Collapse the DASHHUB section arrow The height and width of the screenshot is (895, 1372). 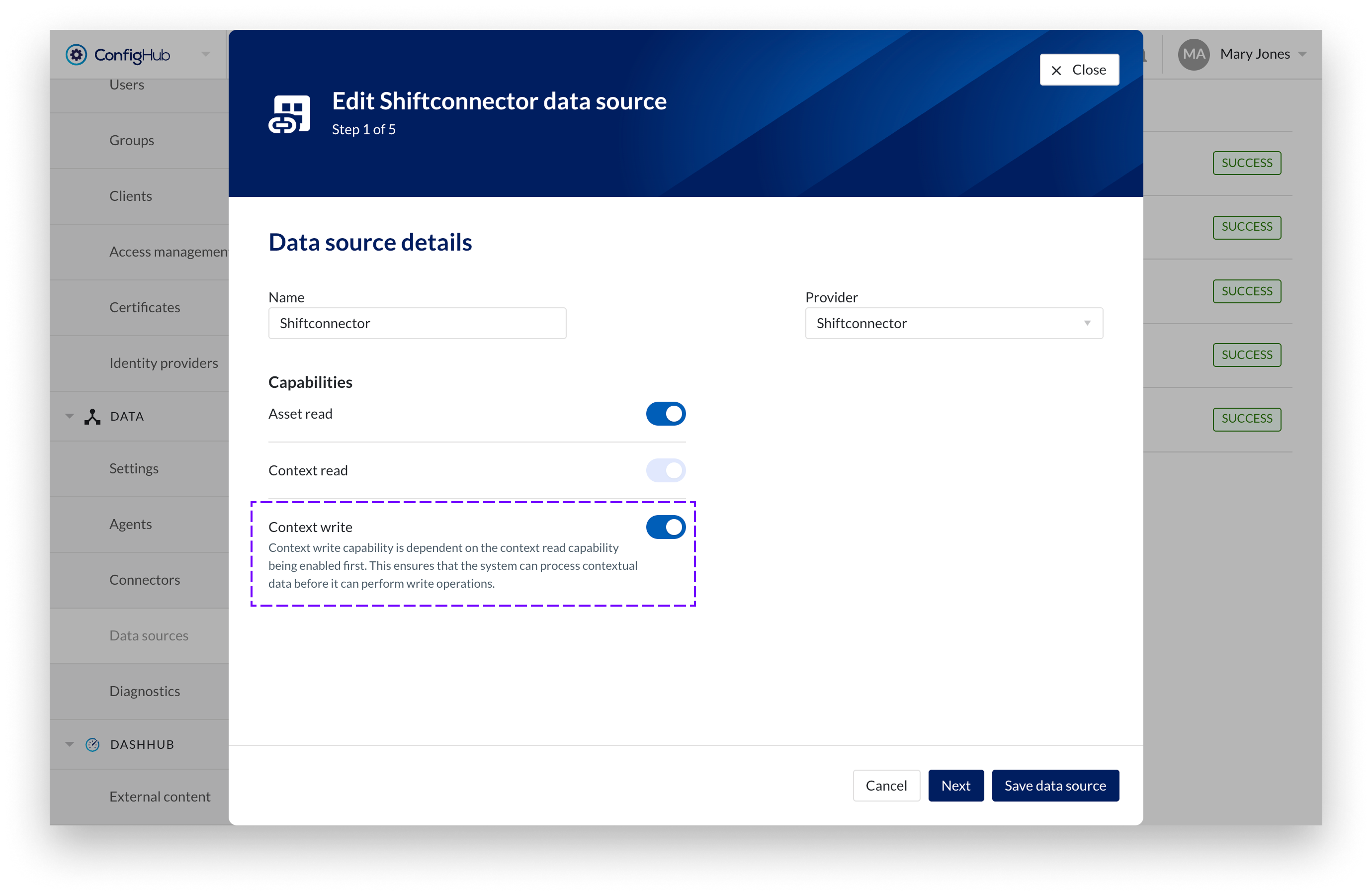pos(69,744)
